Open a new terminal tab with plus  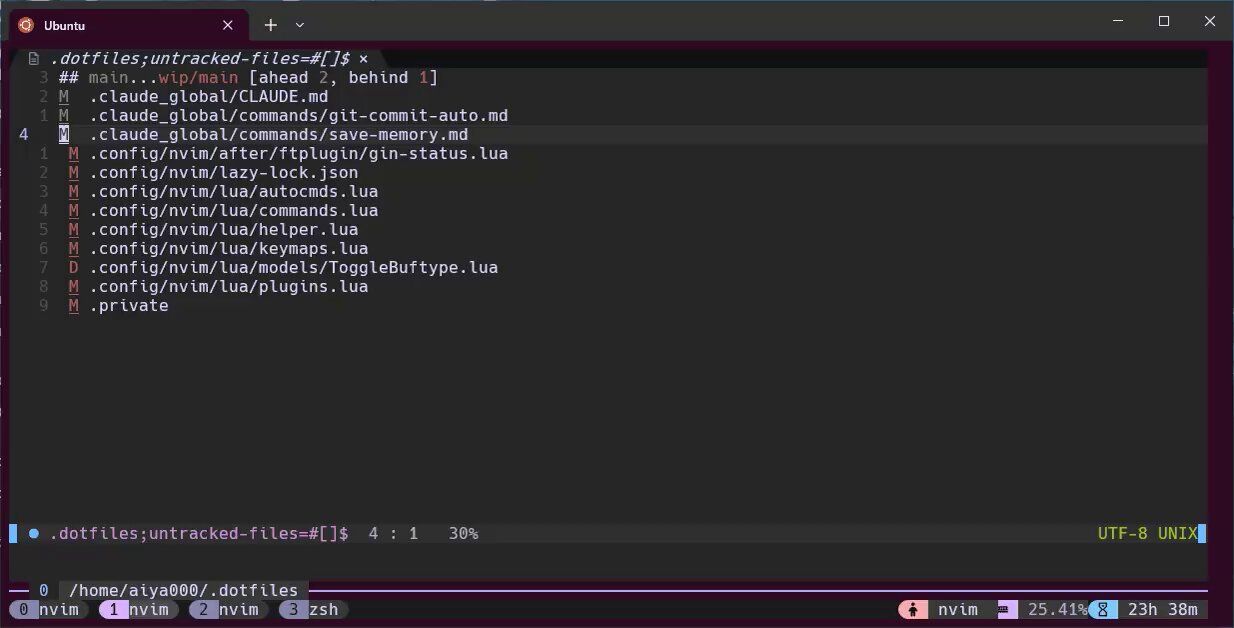pyautogui.click(x=270, y=25)
